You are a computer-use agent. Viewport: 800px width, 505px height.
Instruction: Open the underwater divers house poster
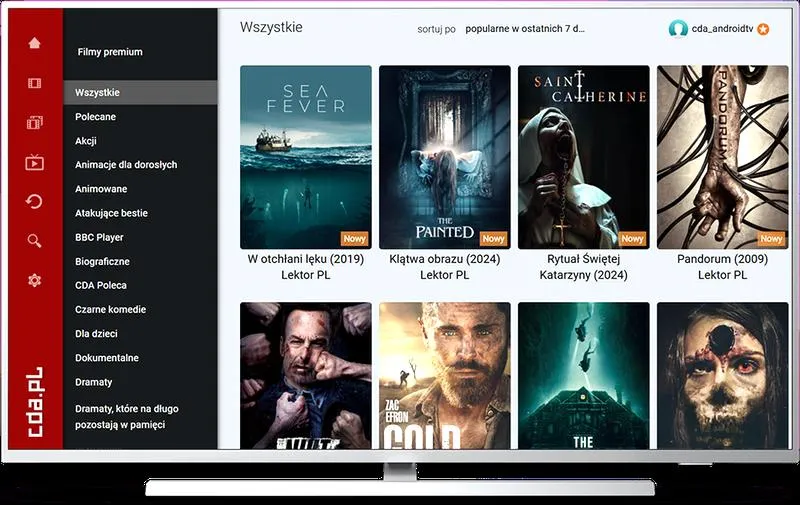click(584, 376)
